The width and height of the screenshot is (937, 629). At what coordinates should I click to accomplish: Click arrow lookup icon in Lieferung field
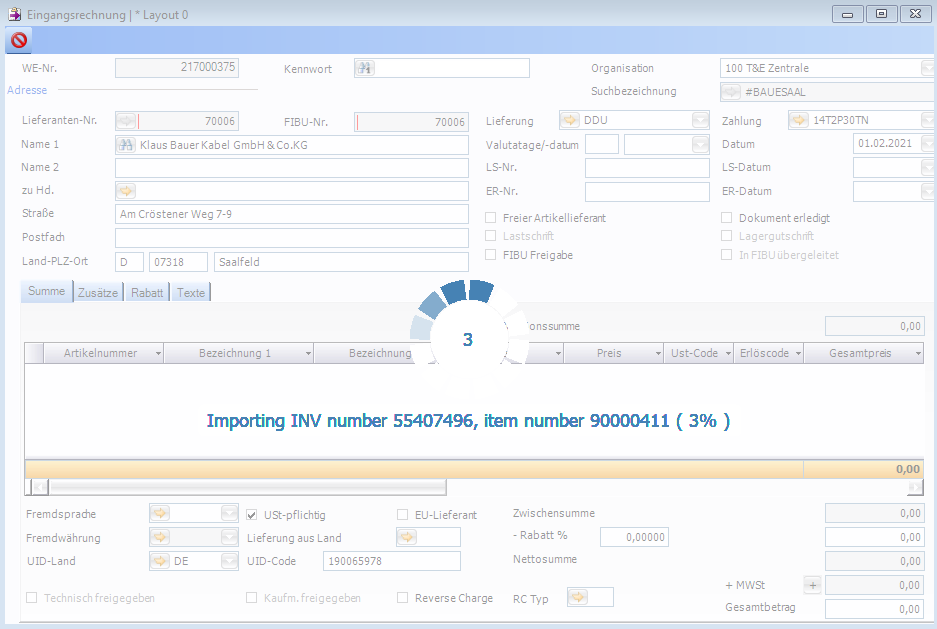(569, 120)
